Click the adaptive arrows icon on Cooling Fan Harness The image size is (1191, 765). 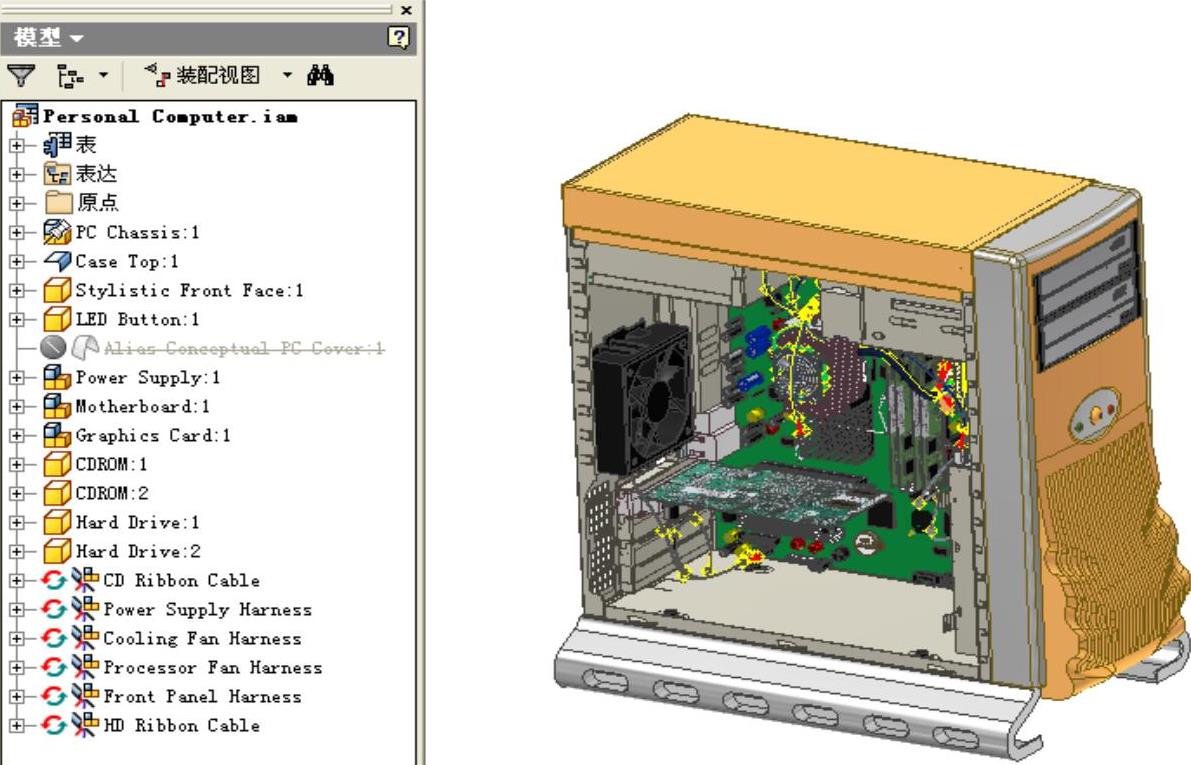[53, 637]
